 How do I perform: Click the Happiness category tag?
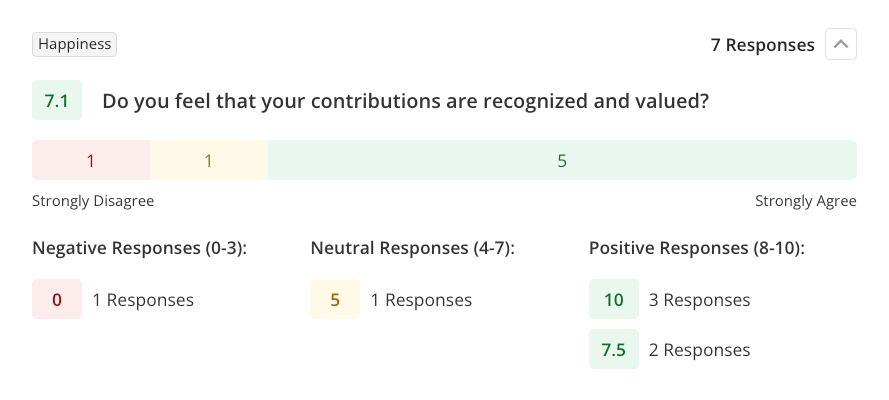pyautogui.click(x=75, y=44)
